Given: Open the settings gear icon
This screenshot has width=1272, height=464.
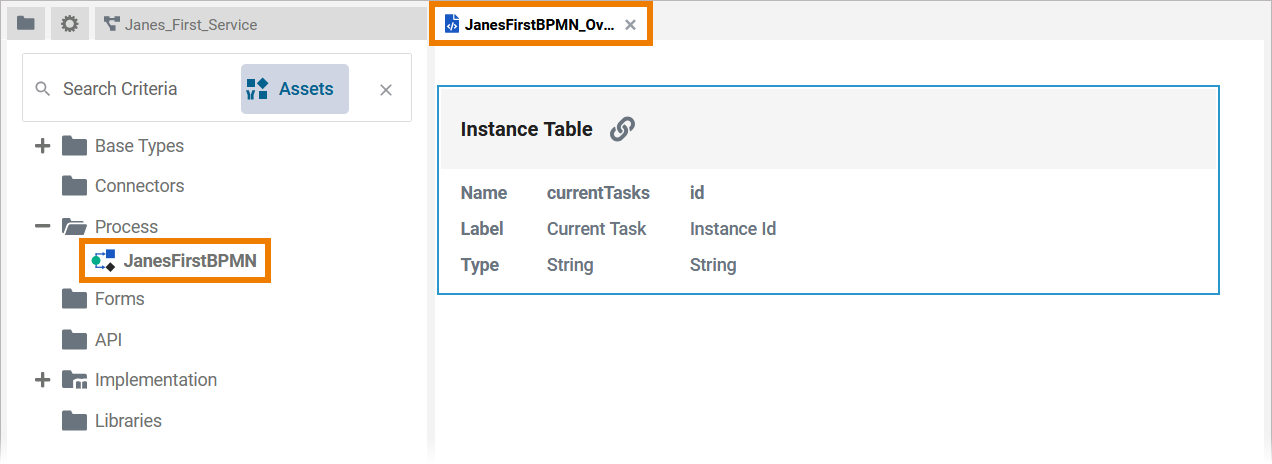Looking at the screenshot, I should [x=69, y=24].
